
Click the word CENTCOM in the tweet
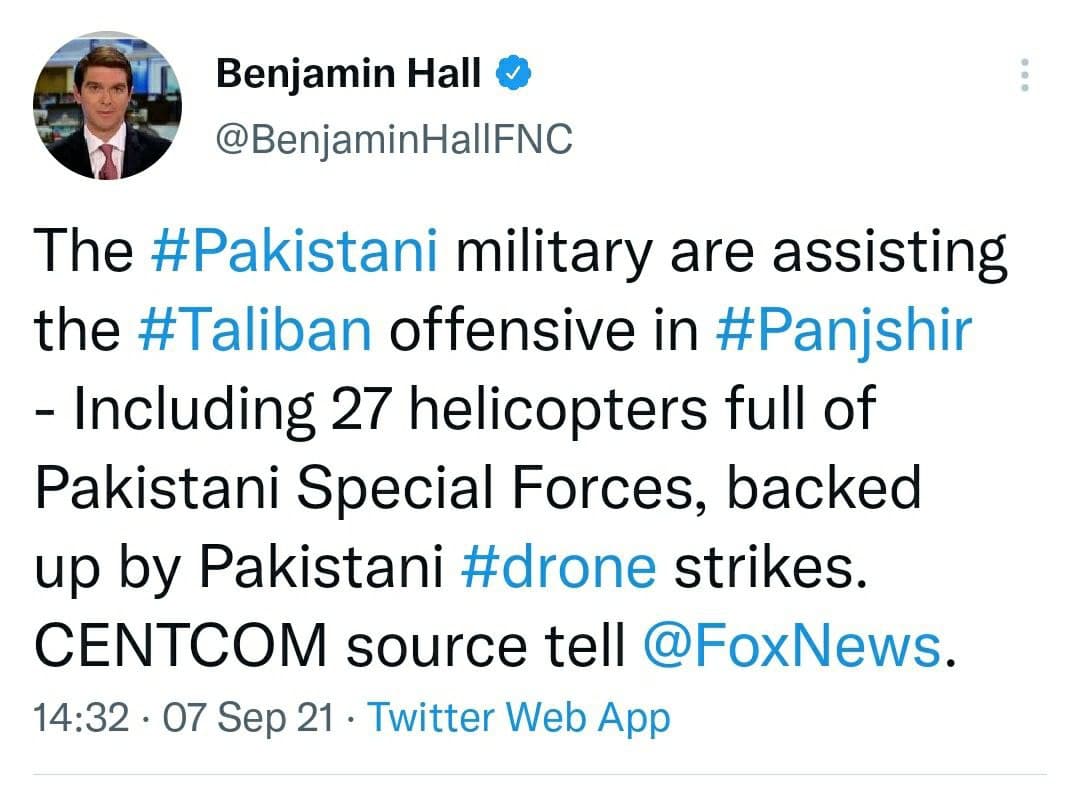click(x=180, y=645)
